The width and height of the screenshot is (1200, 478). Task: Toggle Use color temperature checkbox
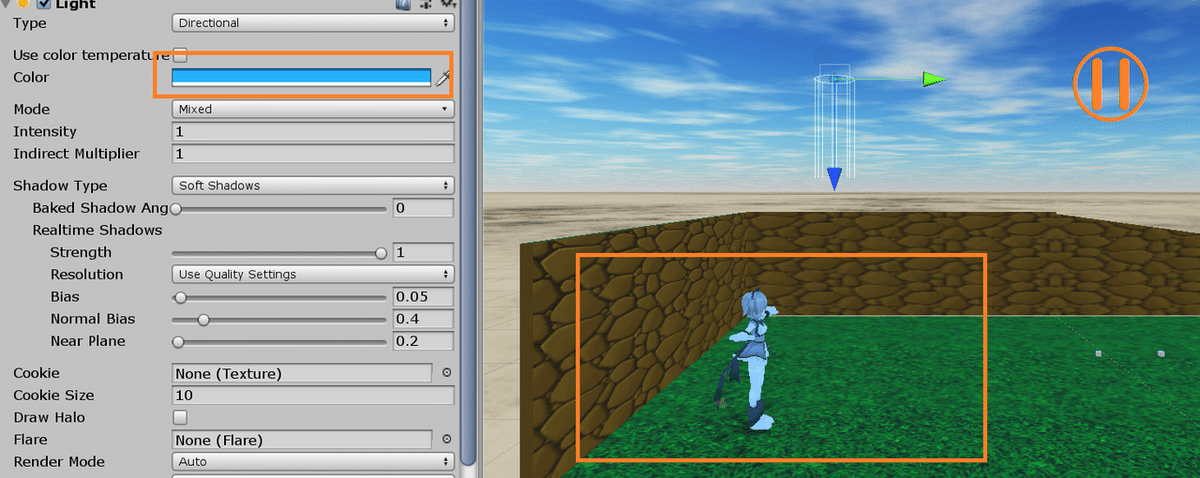click(x=180, y=54)
